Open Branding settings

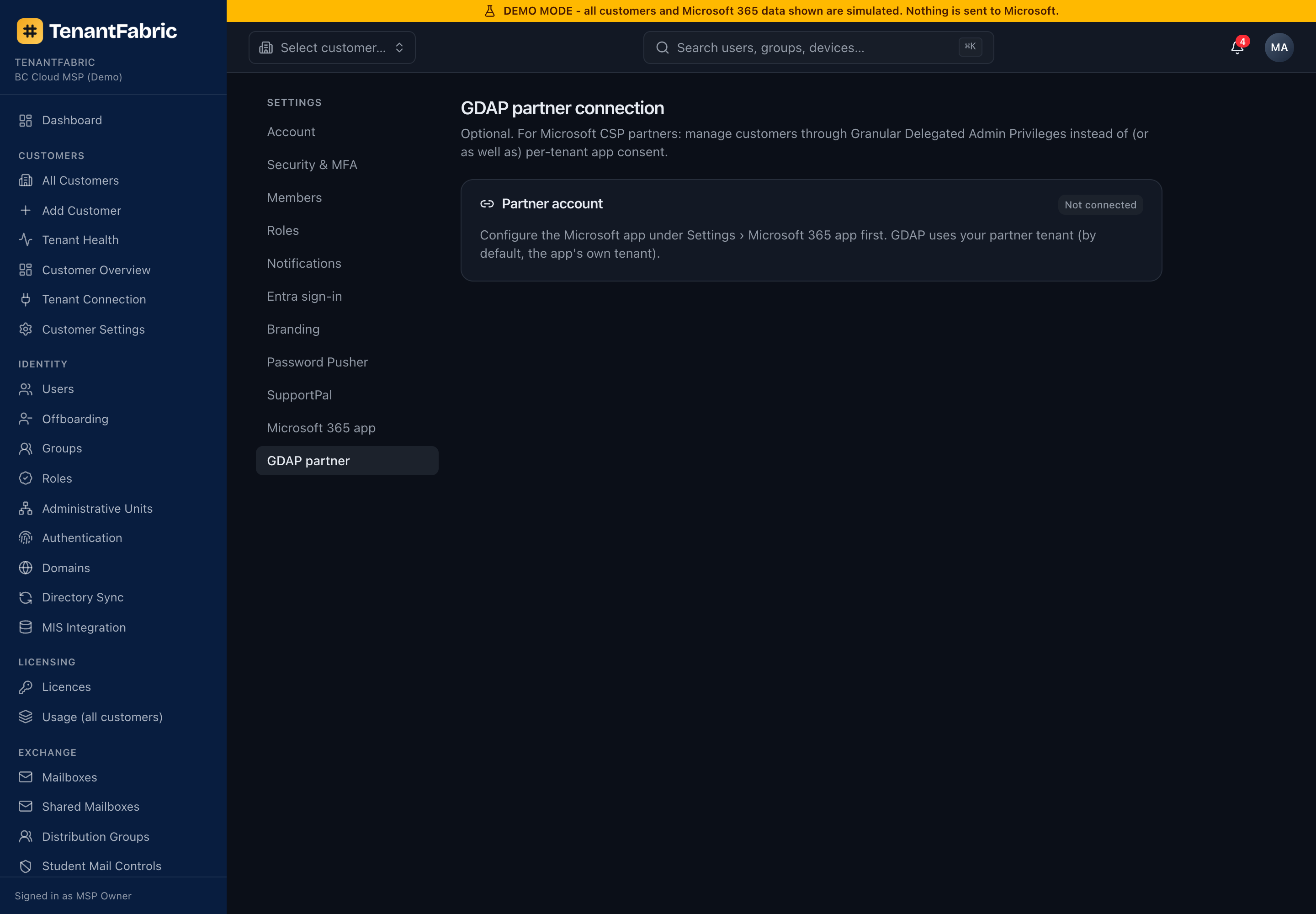tap(347, 329)
